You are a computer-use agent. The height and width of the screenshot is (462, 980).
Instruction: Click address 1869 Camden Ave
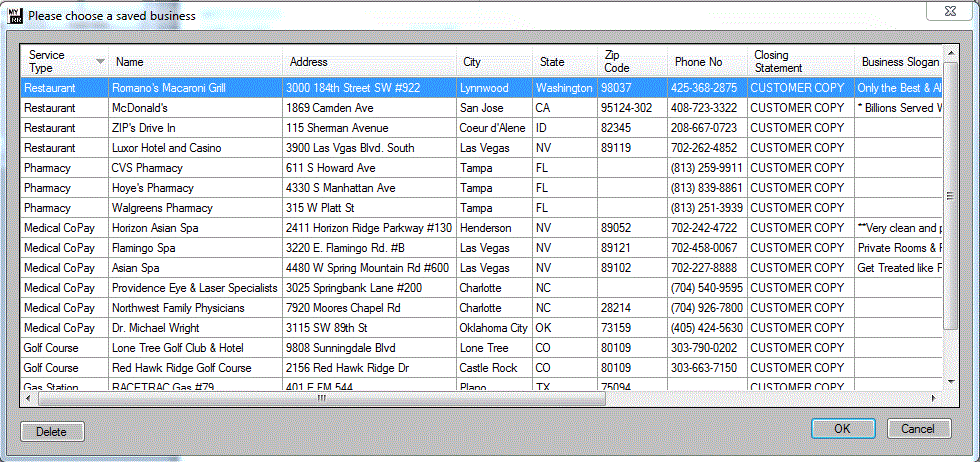point(369,108)
